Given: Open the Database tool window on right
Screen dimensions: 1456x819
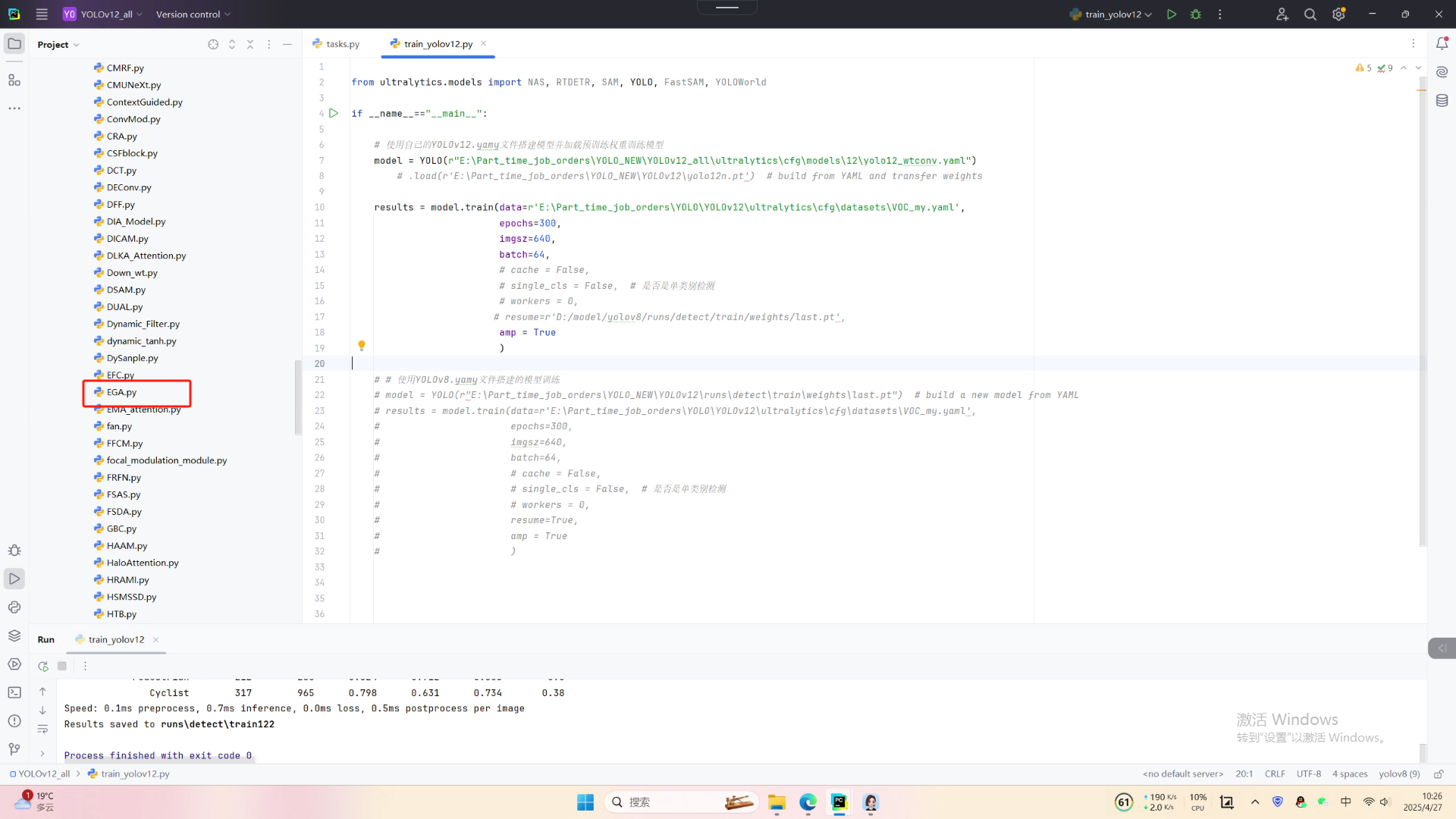Looking at the screenshot, I should click(x=1442, y=101).
